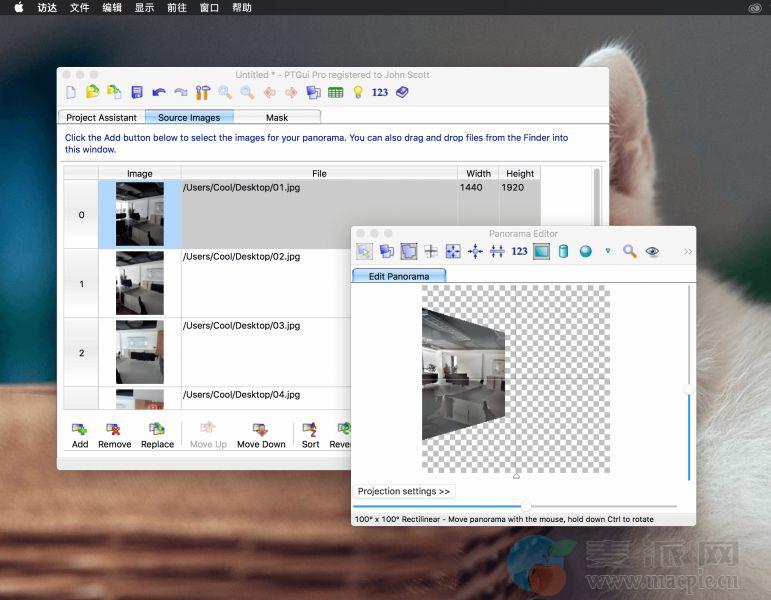Toggle the 123 image numbers in editor
The height and width of the screenshot is (600, 771).
click(519, 251)
